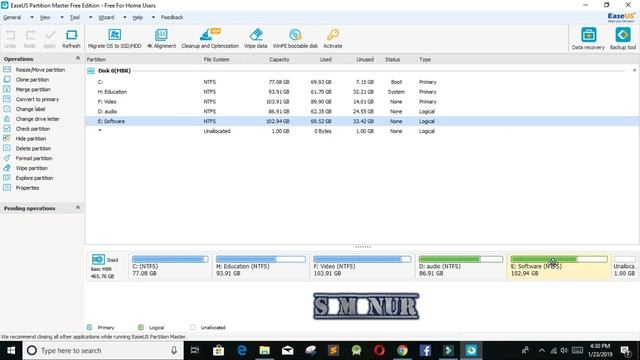
Task: Create WinPE bootable disk
Action: click(295, 39)
